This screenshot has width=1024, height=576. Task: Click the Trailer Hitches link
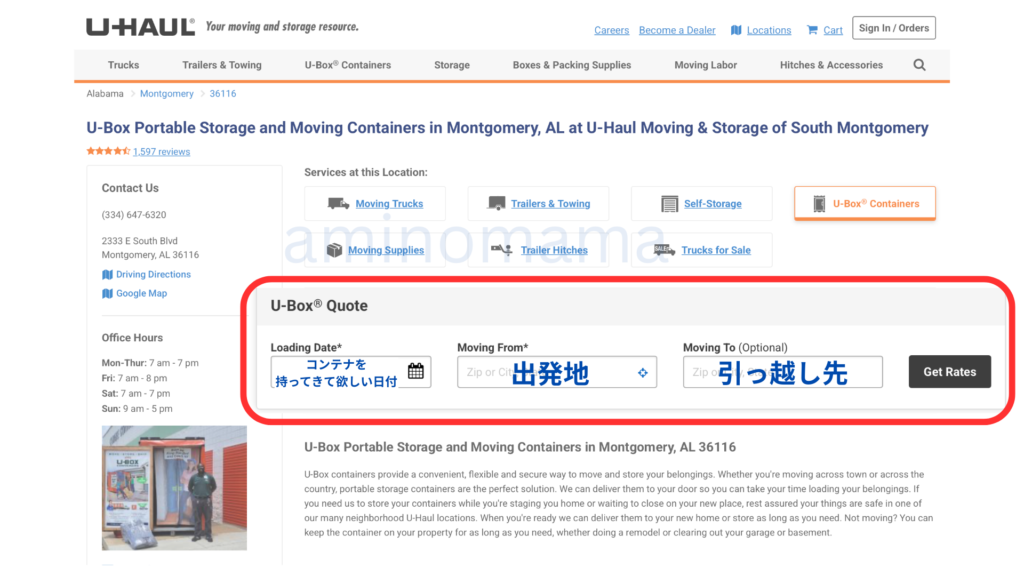554,250
